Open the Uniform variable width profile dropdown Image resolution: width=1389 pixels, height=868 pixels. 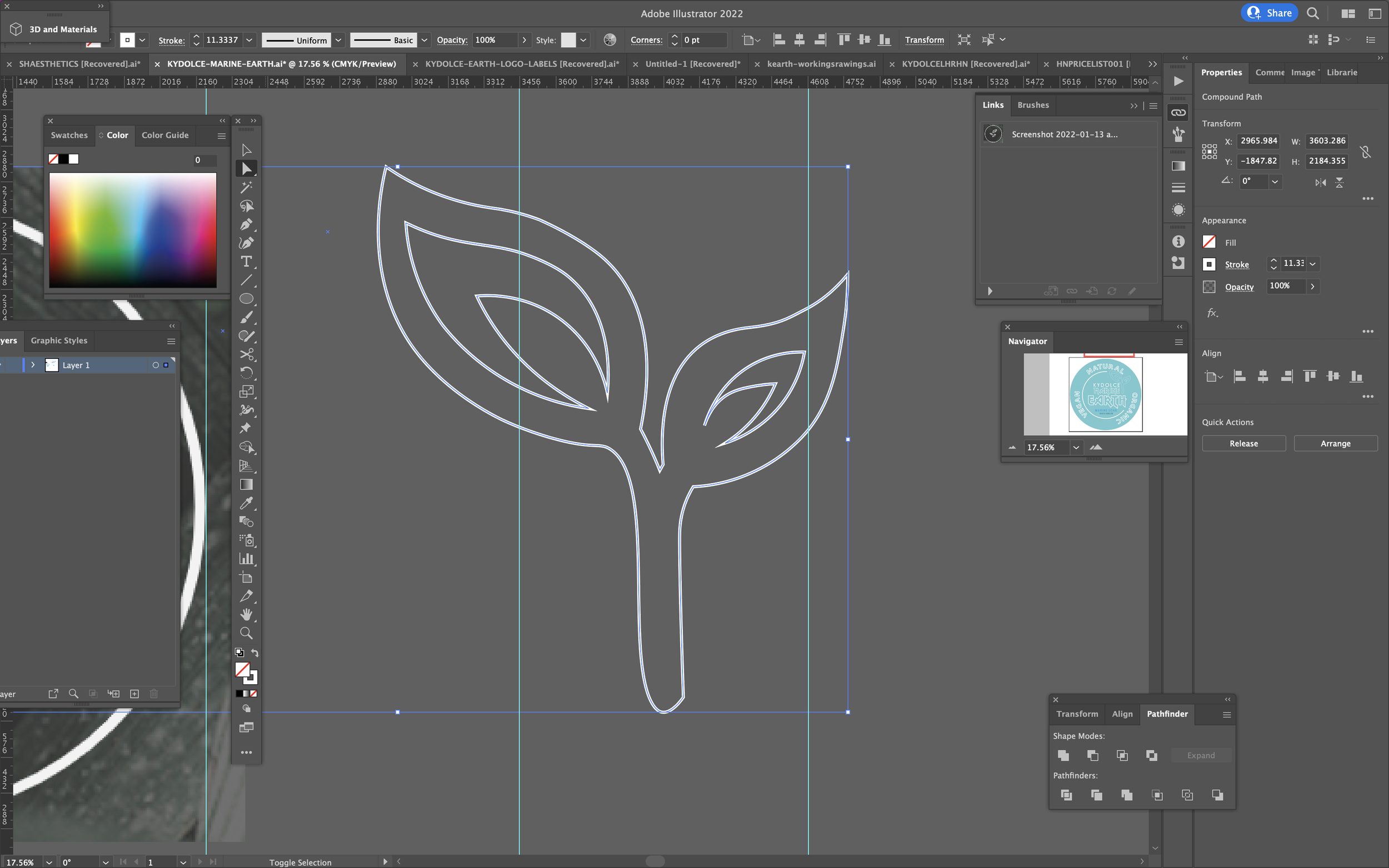tap(339, 40)
